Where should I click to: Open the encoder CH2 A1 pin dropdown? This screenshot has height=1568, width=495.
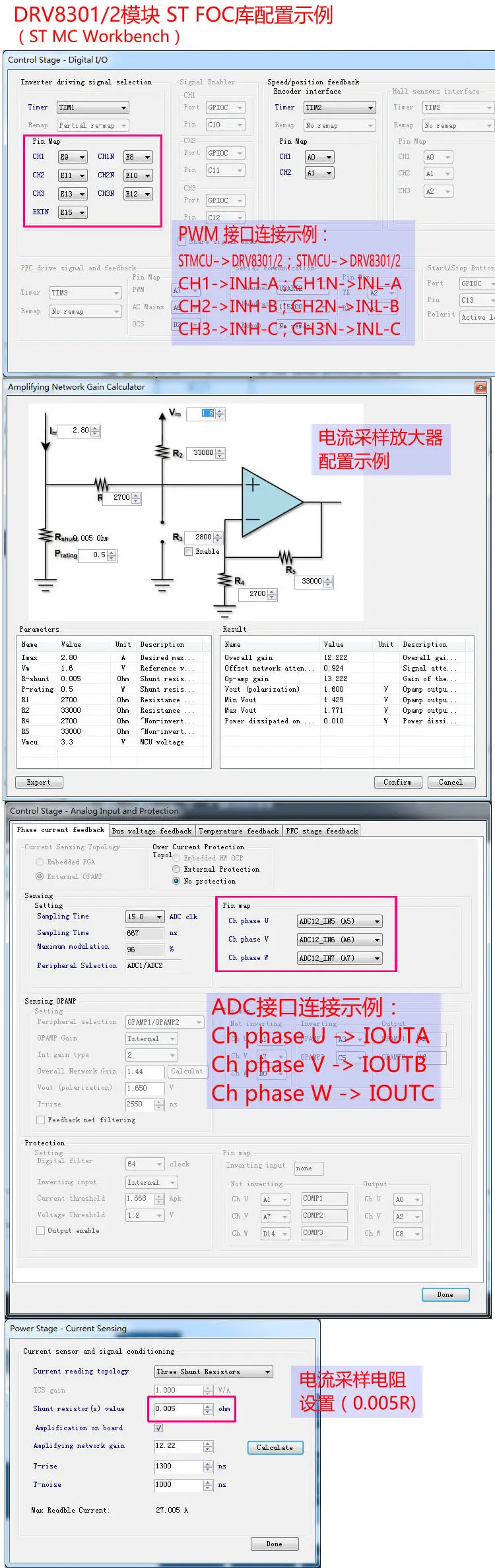[319, 173]
